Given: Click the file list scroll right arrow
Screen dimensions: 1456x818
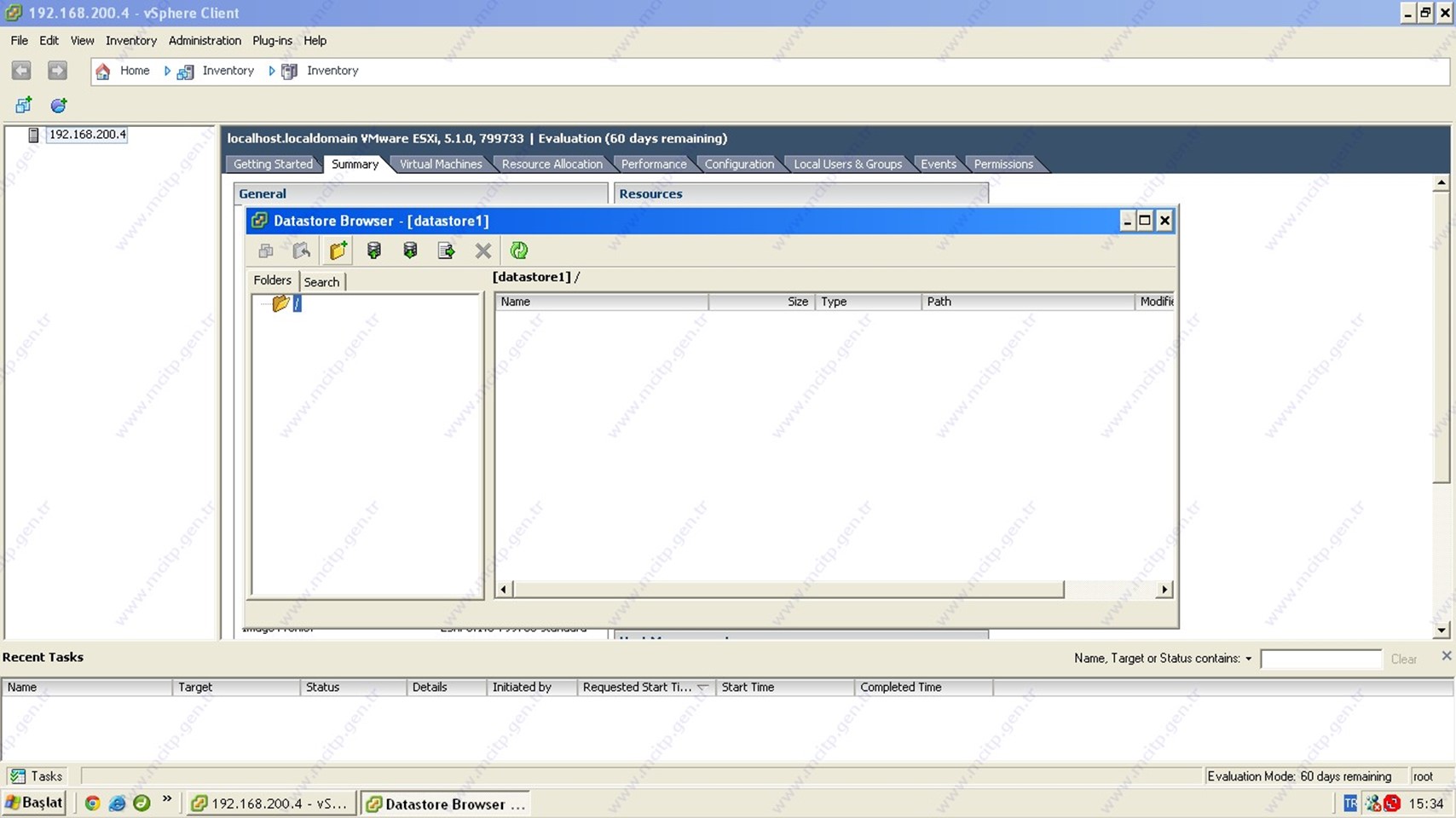Looking at the screenshot, I should pos(1164,590).
